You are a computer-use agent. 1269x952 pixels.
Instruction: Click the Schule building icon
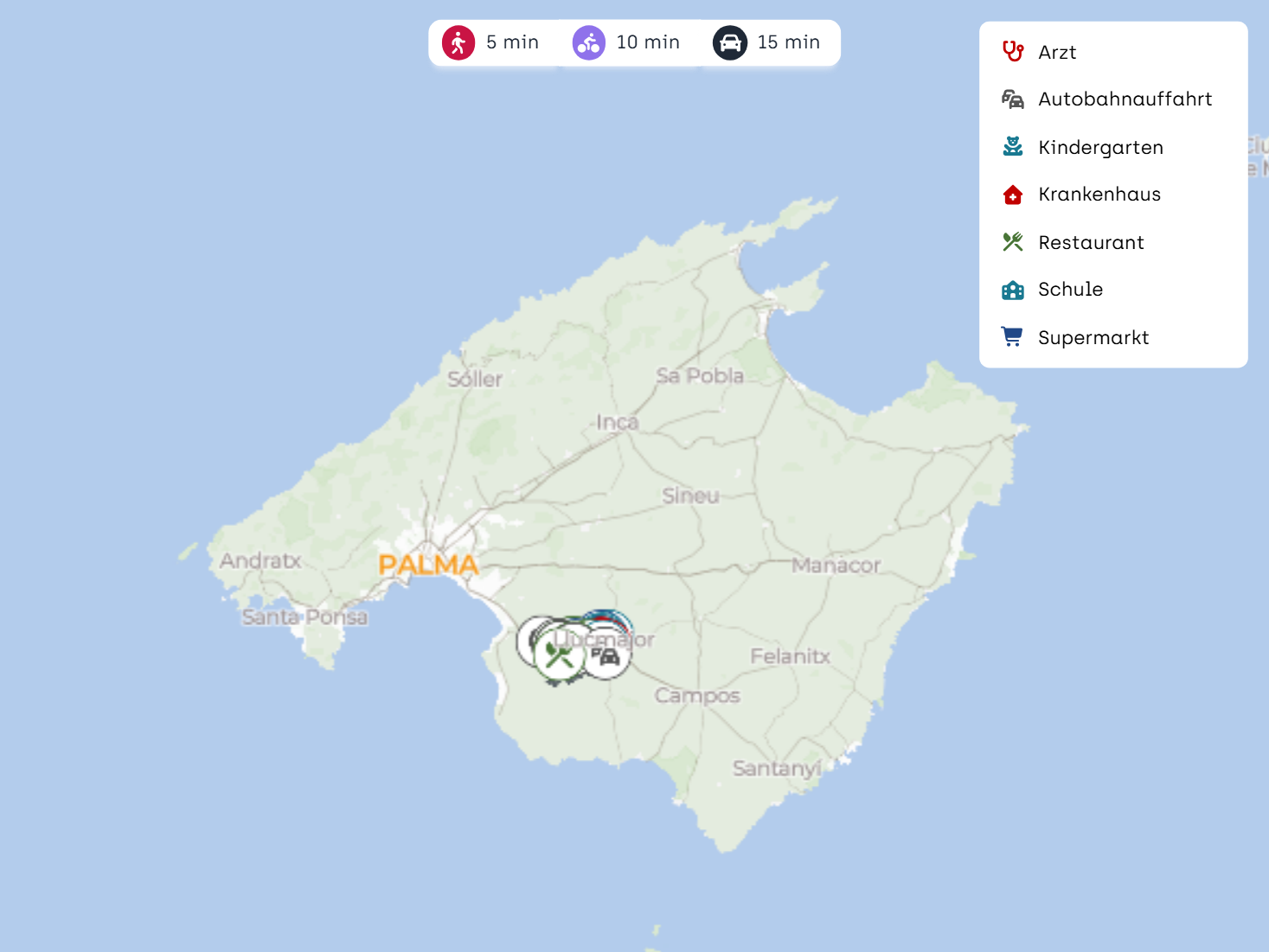click(1012, 290)
